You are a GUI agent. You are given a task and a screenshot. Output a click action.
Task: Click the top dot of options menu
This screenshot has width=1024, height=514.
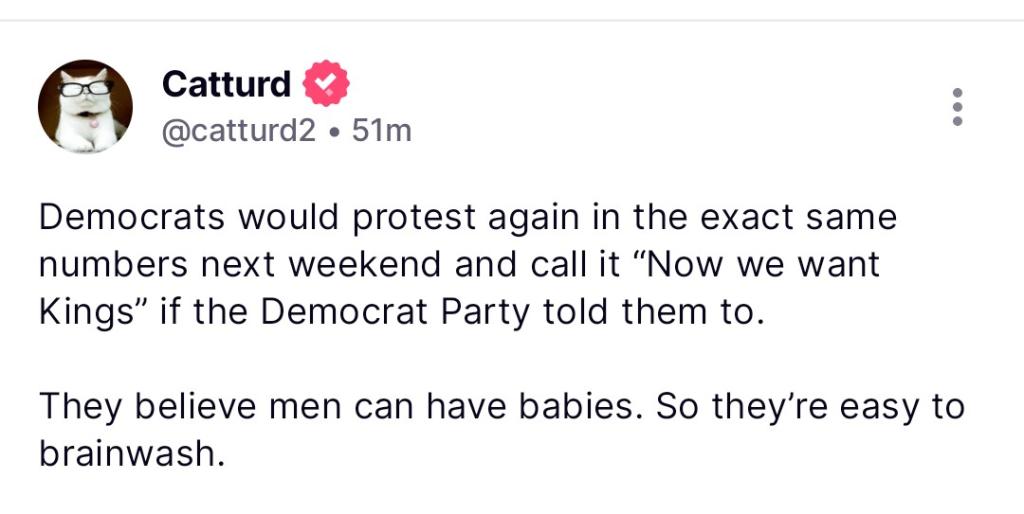(957, 92)
